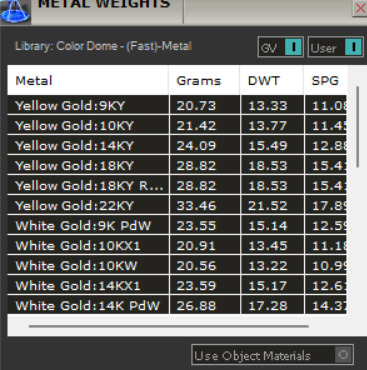Click the 21.42 grams value
The image size is (367, 370).
click(x=196, y=126)
